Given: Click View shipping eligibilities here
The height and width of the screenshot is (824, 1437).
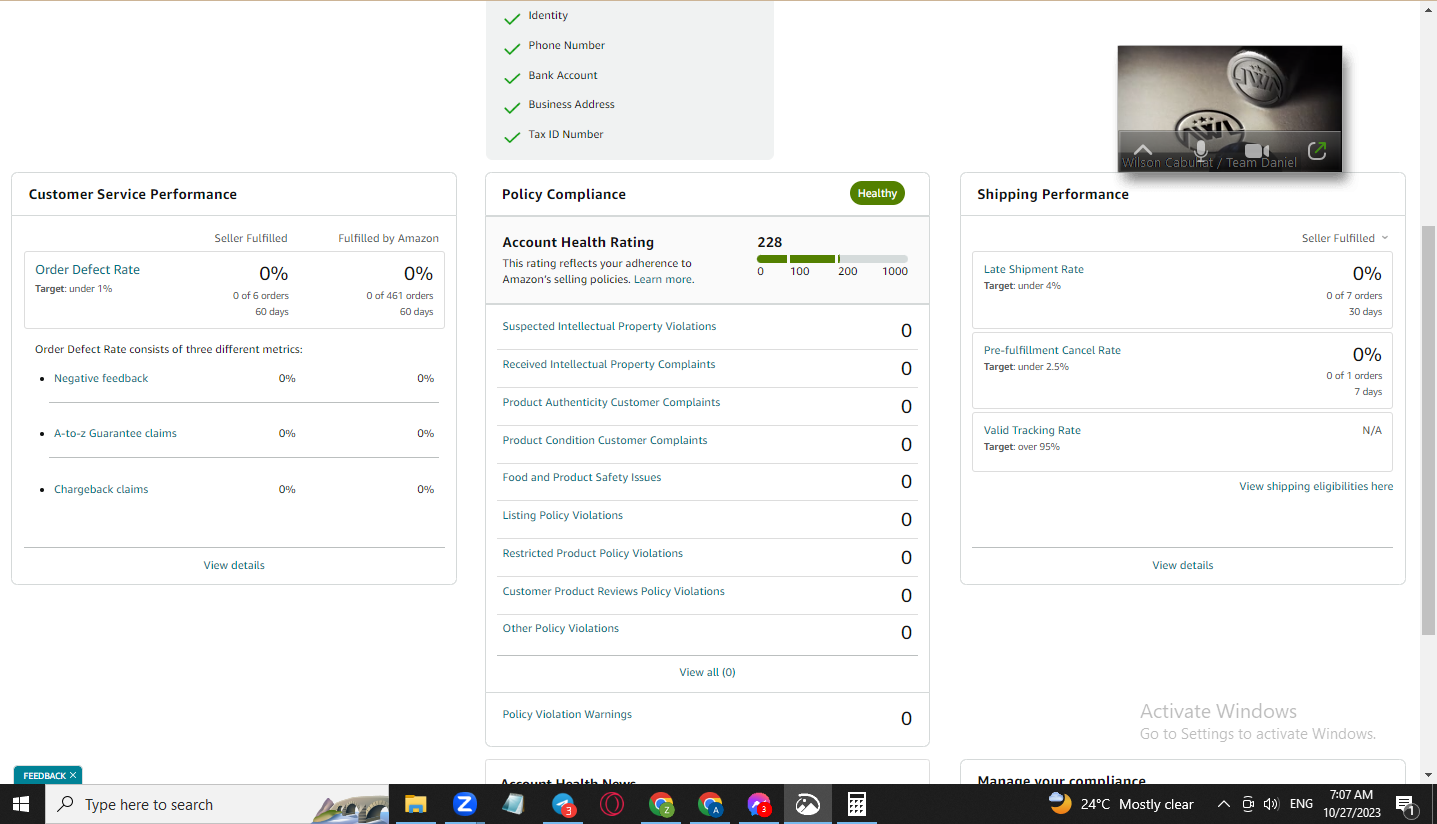Looking at the screenshot, I should point(1316,486).
